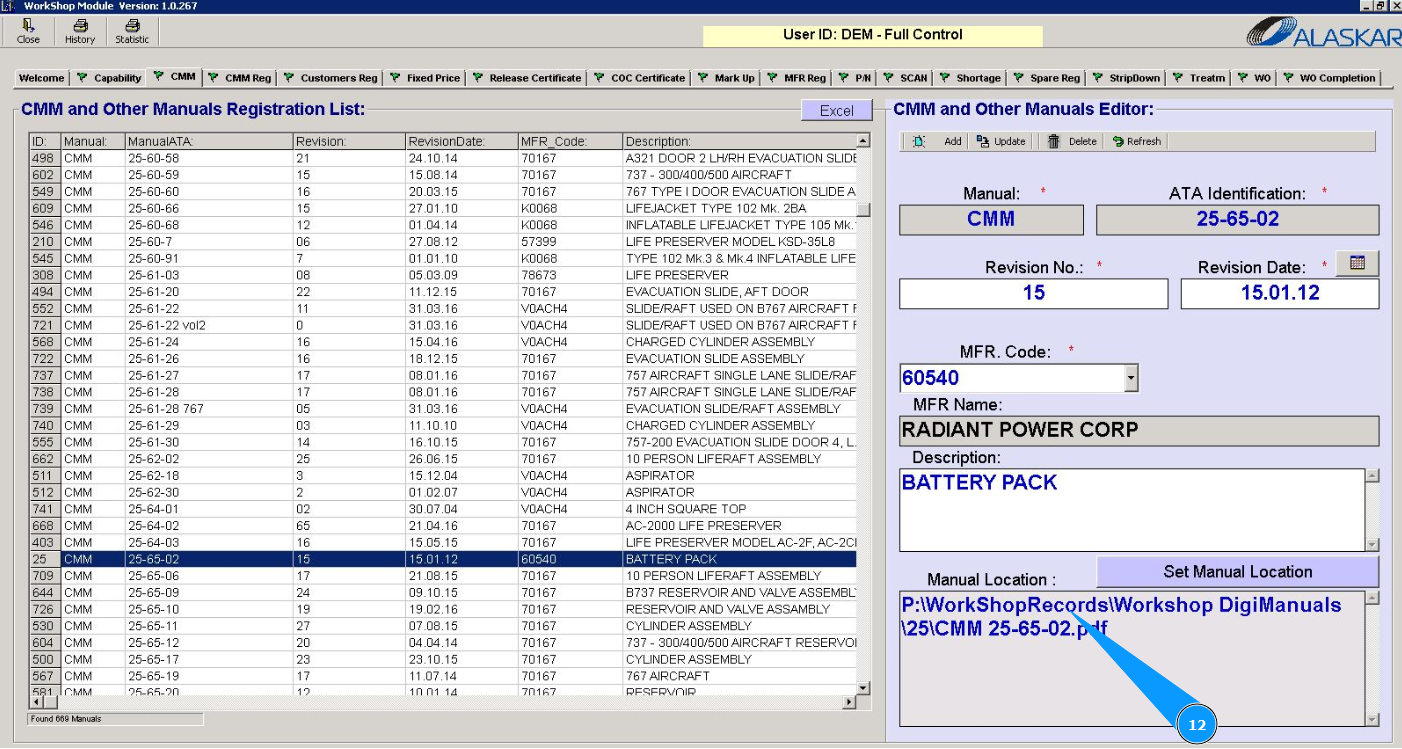Open the Statistic report icon
Viewport: 1402px width, 749px height.
tap(132, 27)
